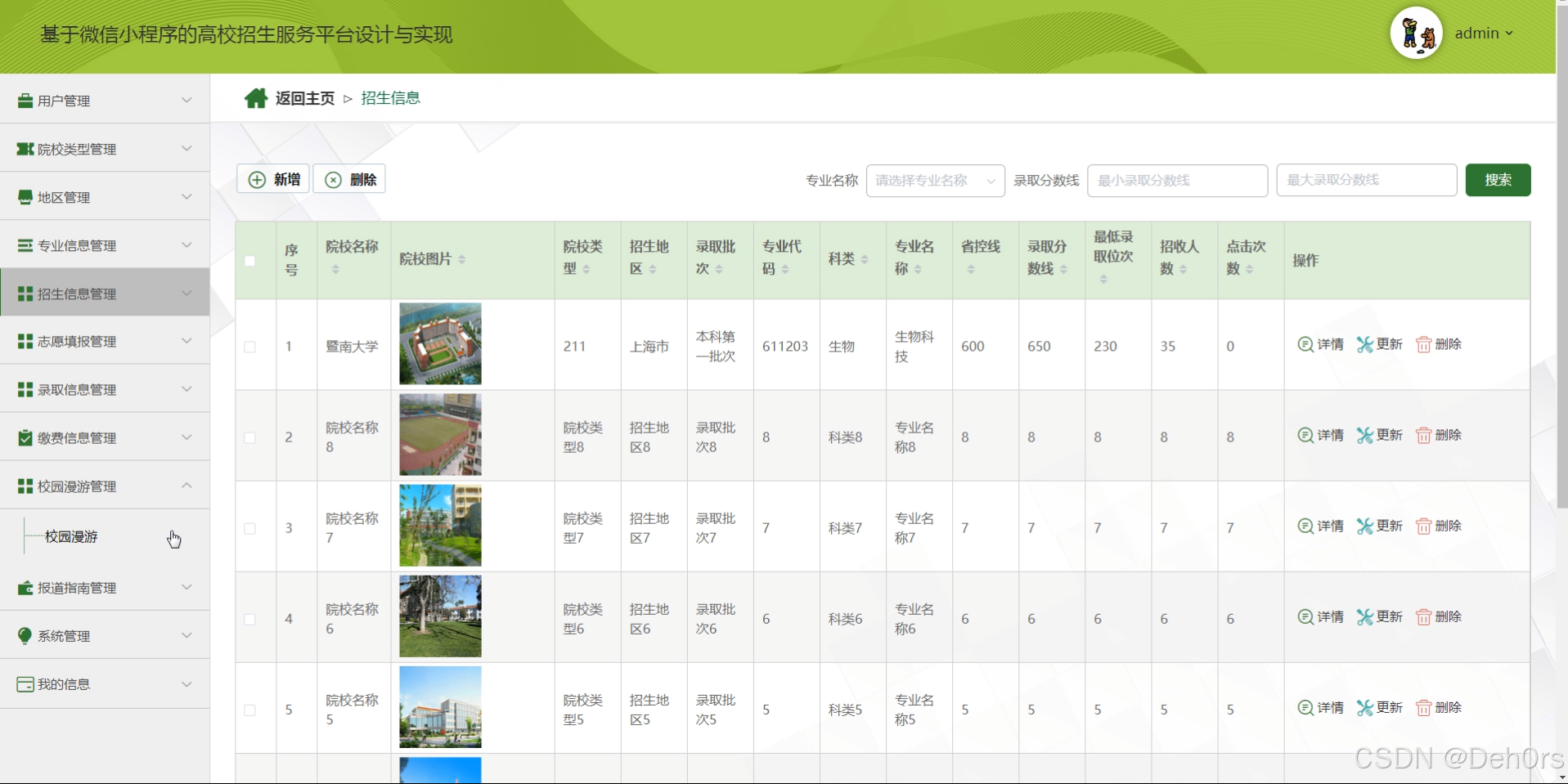Click the 更新 icon in 院校名称8 row
Viewport: 1568px width, 784px height.
click(1364, 435)
